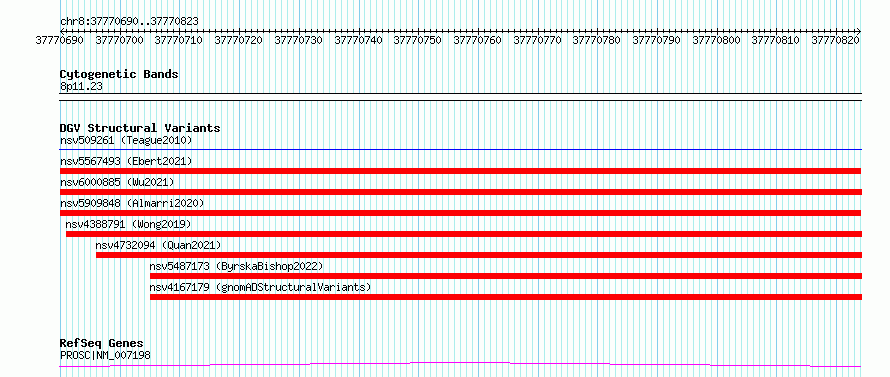Select the RefSeq Genes track title
Image resolution: width=890 pixels, height=377 pixels.
pyautogui.click(x=102, y=344)
